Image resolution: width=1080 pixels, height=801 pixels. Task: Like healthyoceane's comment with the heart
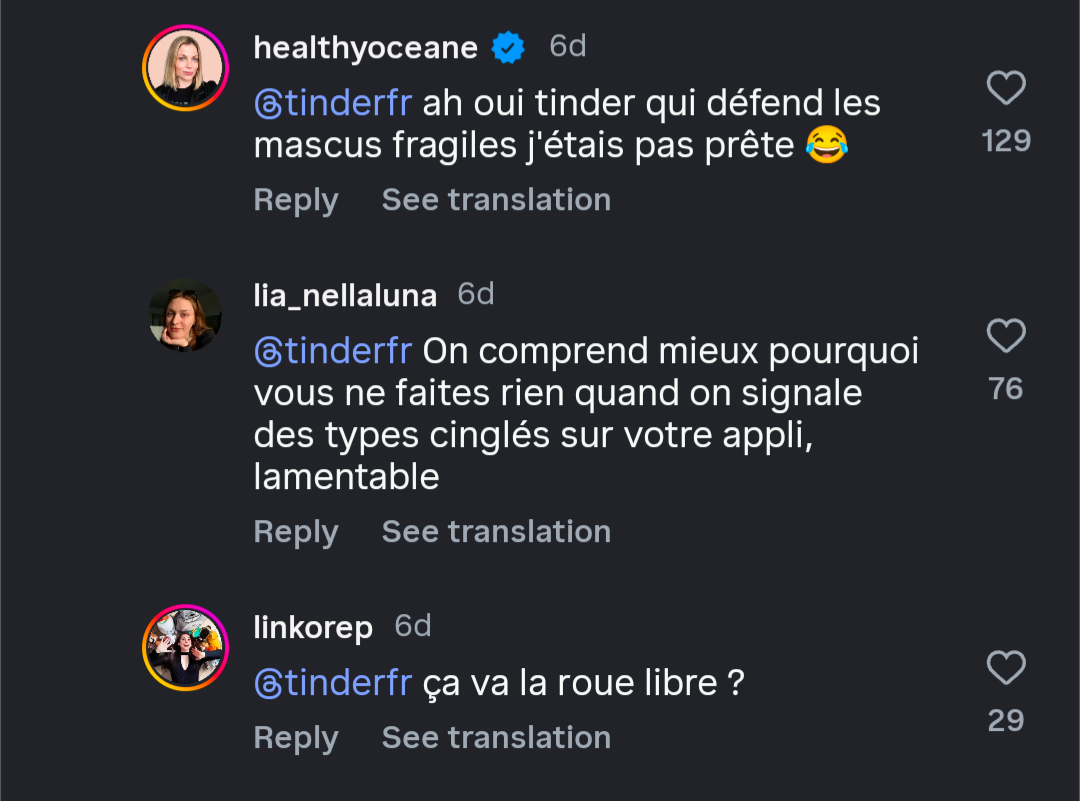[x=1006, y=89]
